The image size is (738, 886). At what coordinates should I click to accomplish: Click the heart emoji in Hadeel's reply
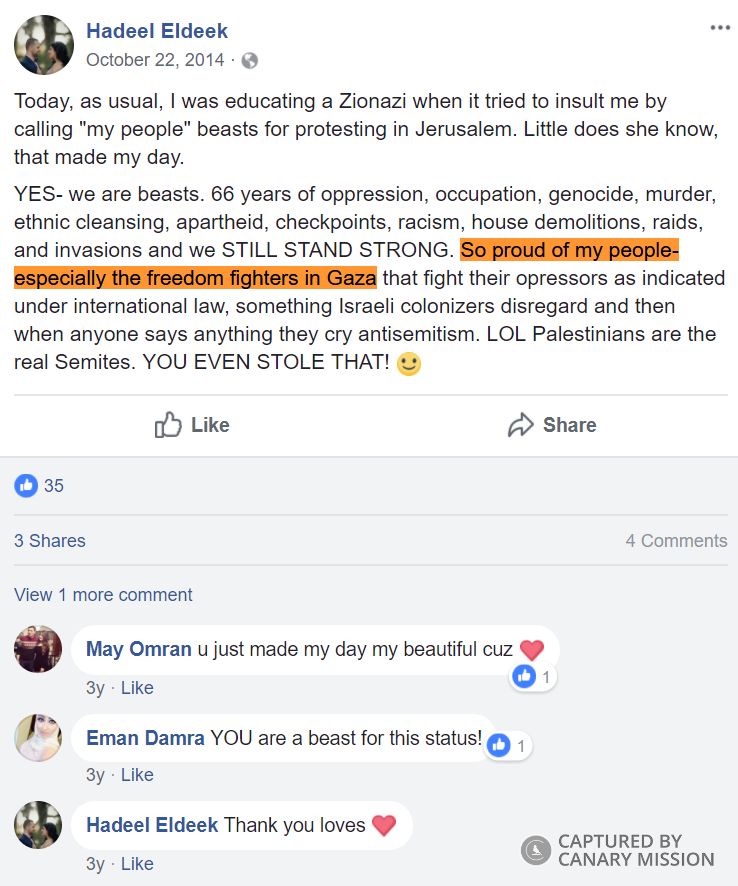(x=384, y=826)
